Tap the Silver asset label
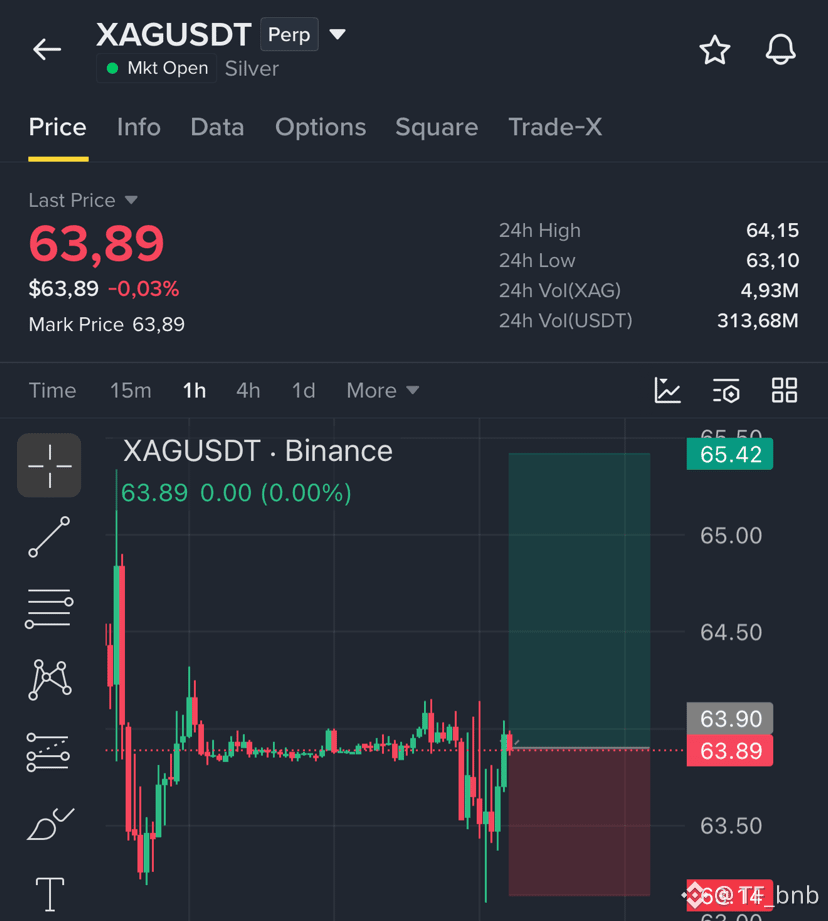828x921 pixels. [x=252, y=69]
